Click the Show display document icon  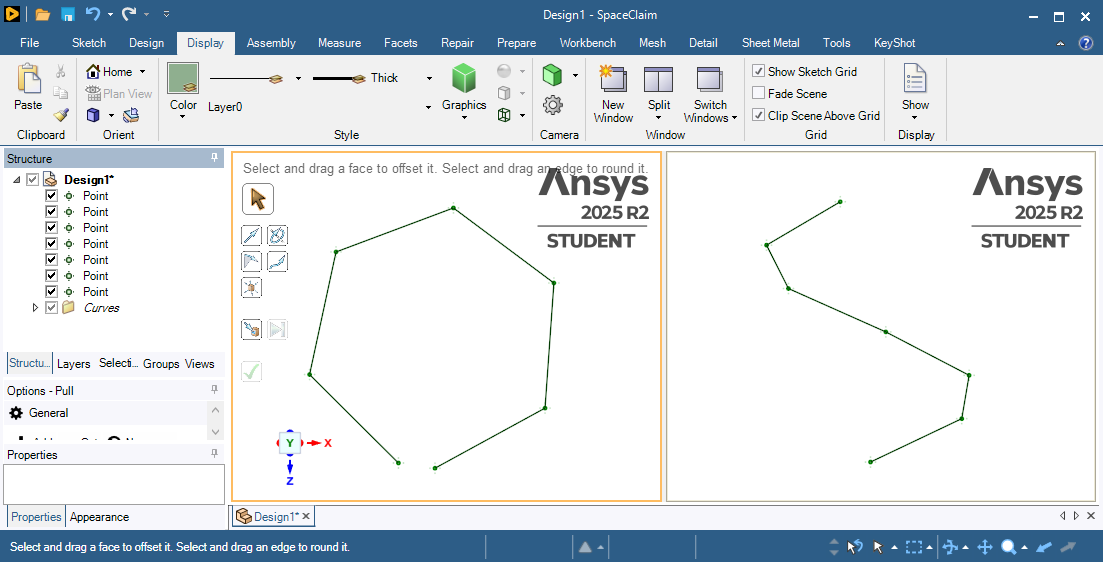click(x=915, y=78)
